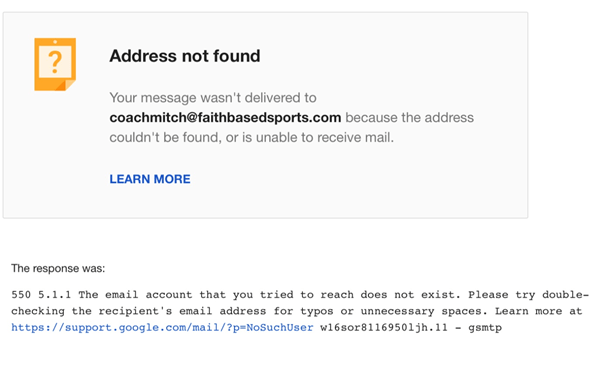Select the coachmitch@faithbasedsports.com address
Viewport: 602px width, 387px height.
225,117
